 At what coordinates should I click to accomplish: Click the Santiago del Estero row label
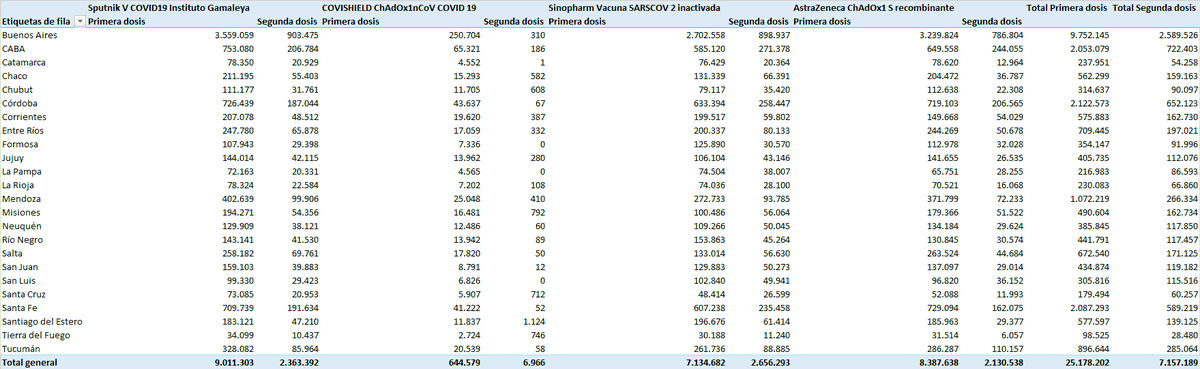pyautogui.click(x=40, y=322)
